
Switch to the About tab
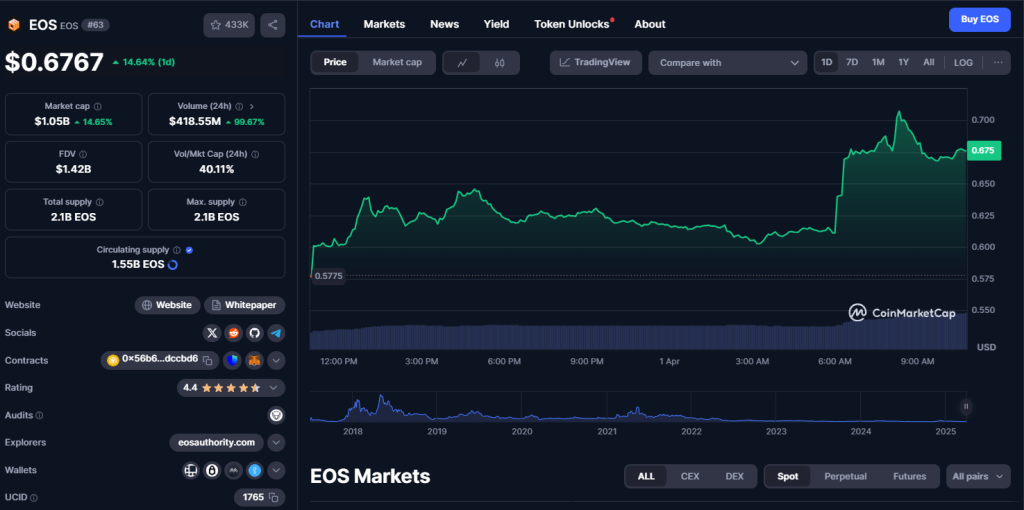pyautogui.click(x=650, y=24)
